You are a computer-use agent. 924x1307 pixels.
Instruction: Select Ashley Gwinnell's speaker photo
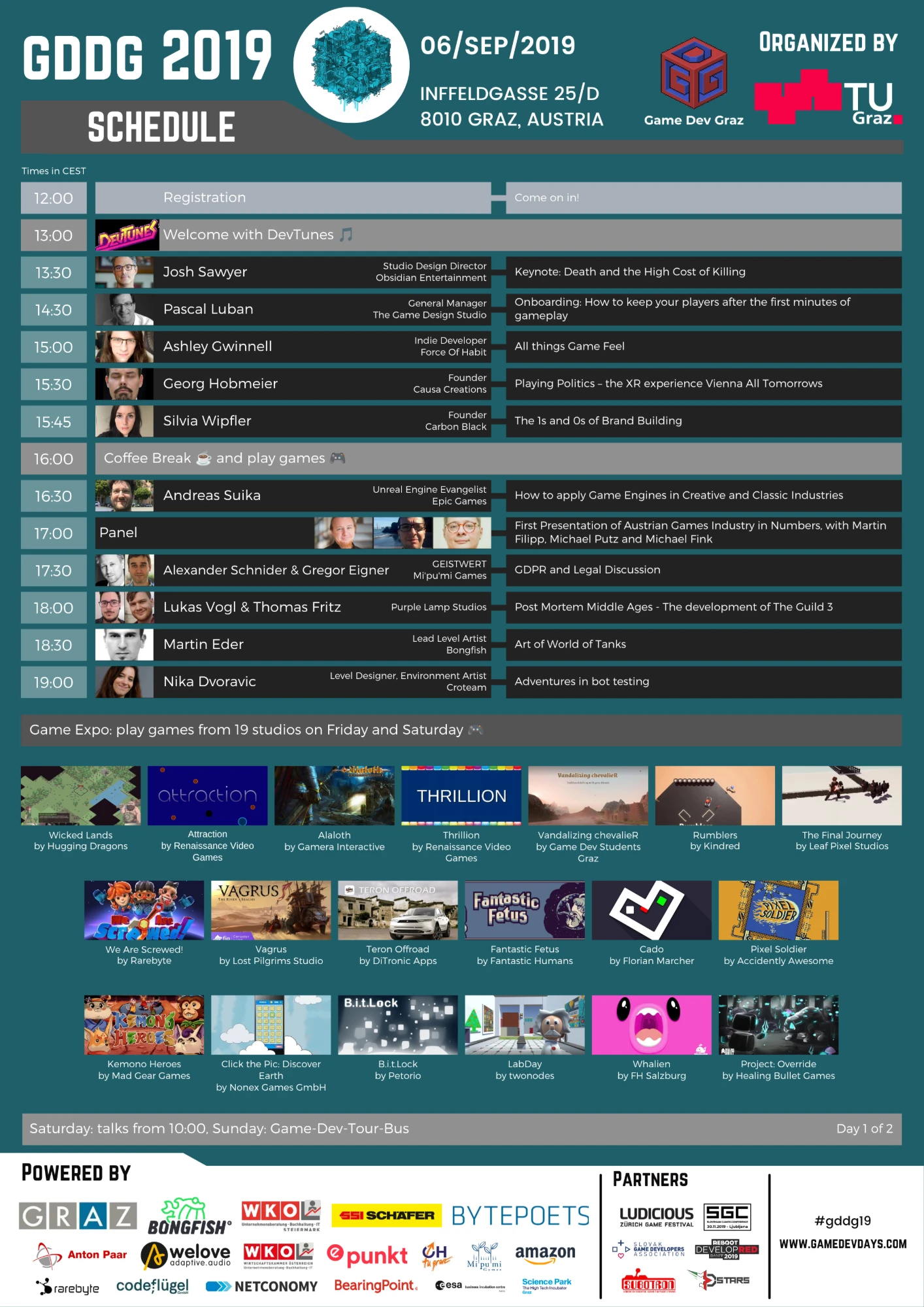tap(124, 347)
